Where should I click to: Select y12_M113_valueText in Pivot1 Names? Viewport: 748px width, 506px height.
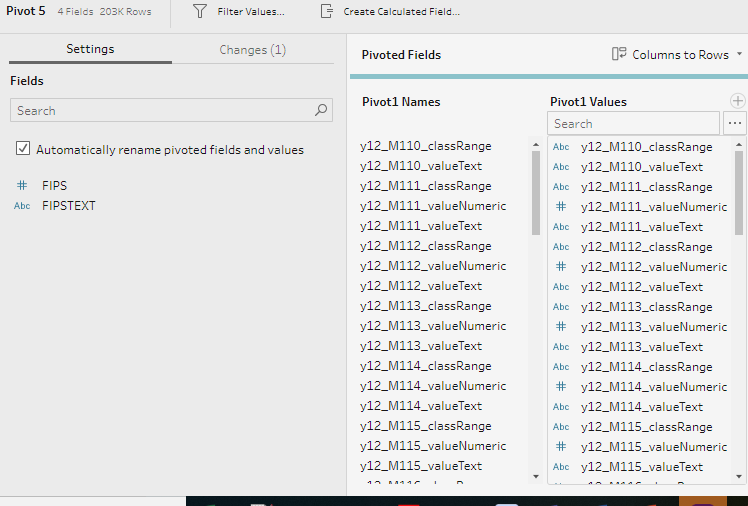421,346
